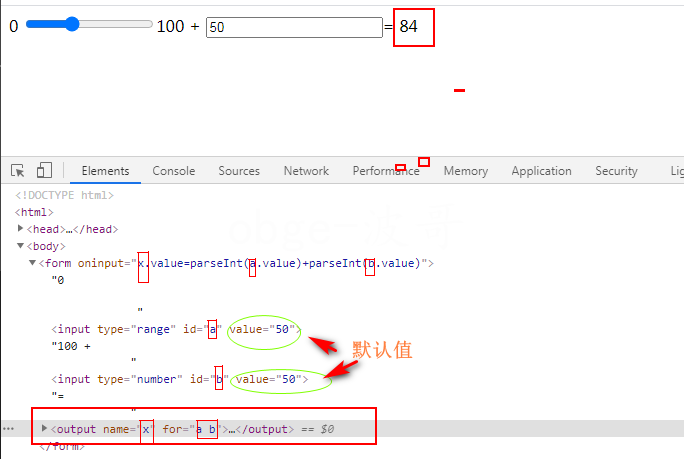This screenshot has height=459, width=684.
Task: Select the input type="number" line
Action: [x=180, y=379]
